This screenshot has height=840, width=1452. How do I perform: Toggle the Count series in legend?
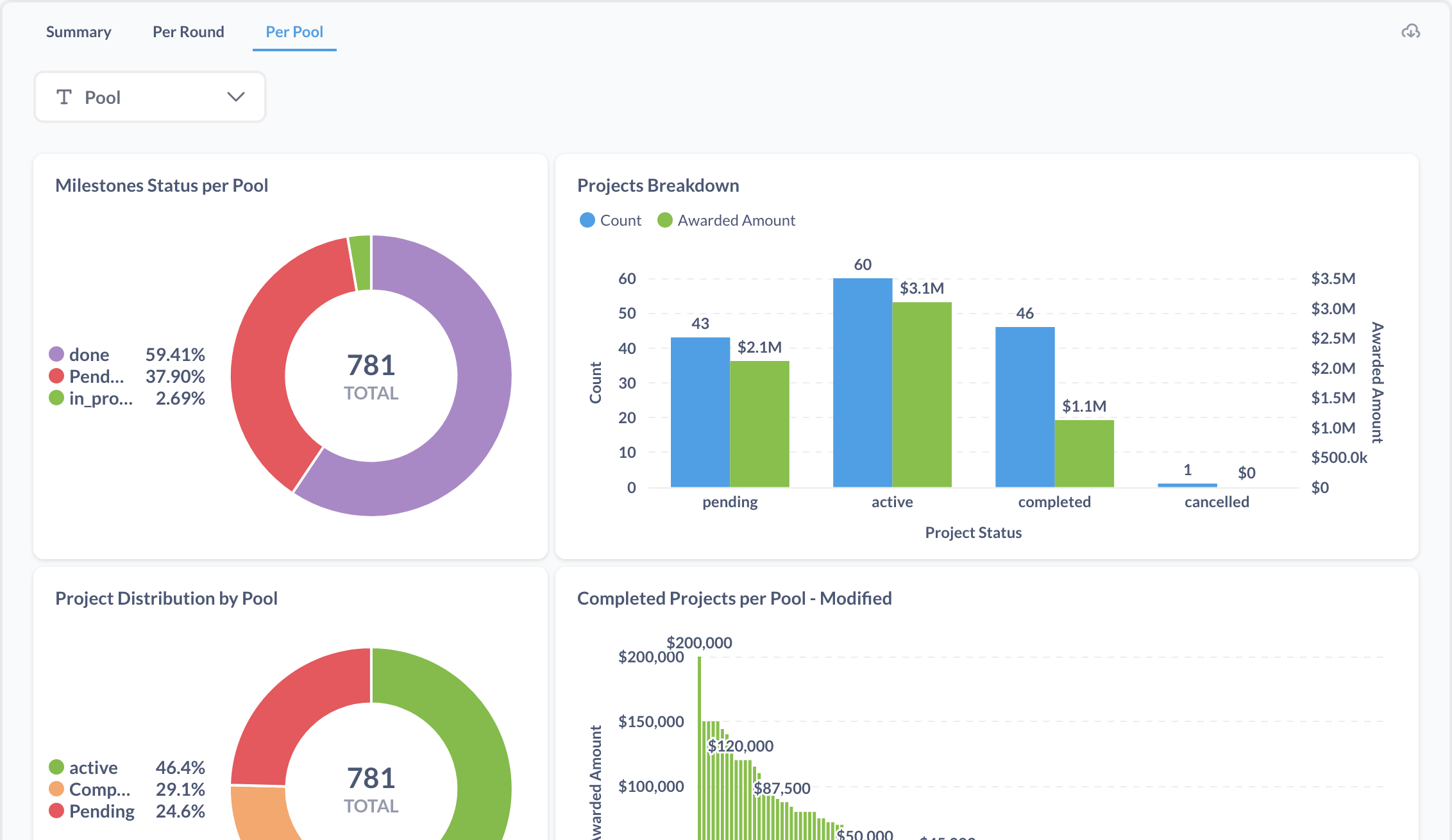[610, 220]
